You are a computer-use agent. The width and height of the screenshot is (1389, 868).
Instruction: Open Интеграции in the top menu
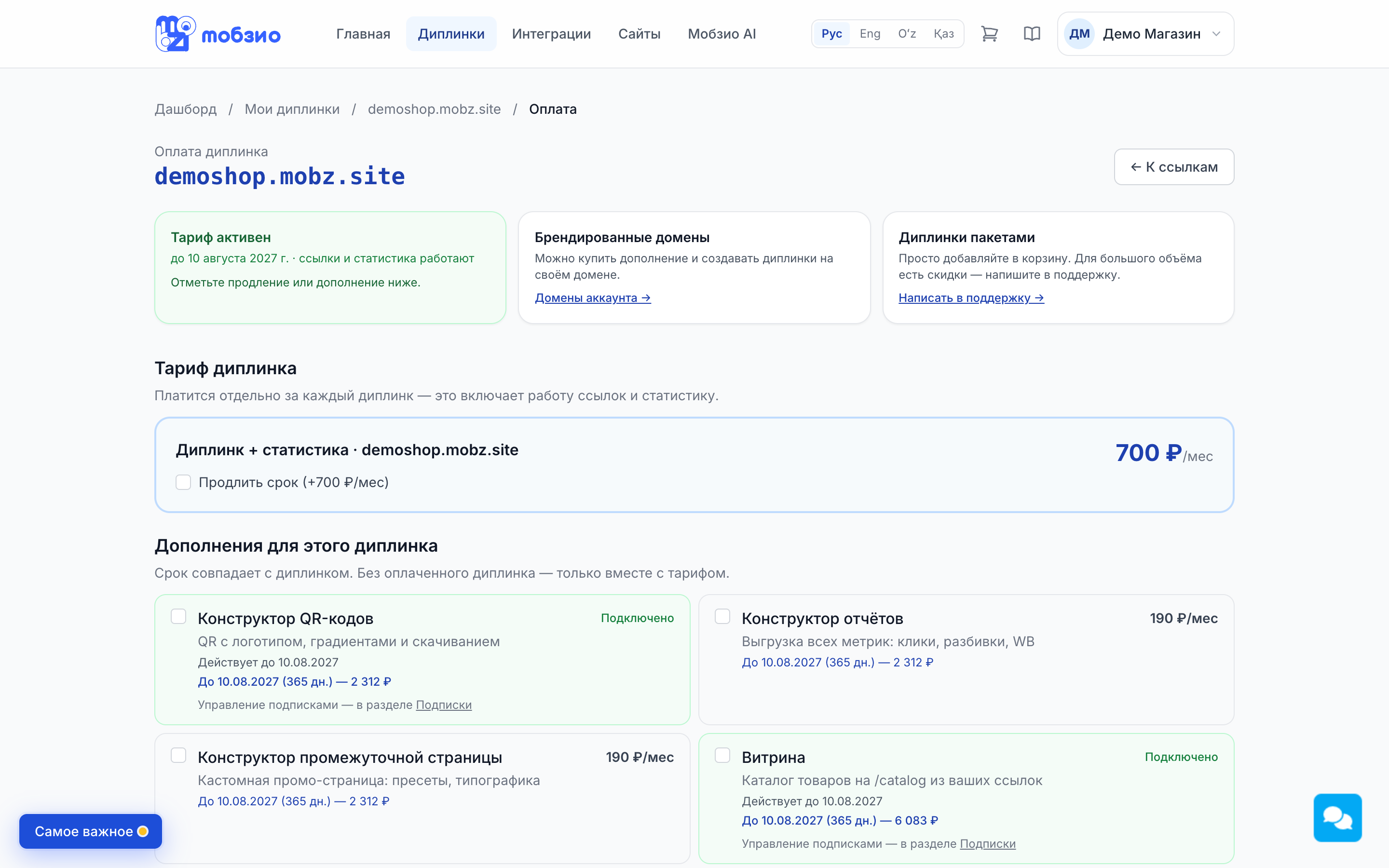click(x=551, y=34)
